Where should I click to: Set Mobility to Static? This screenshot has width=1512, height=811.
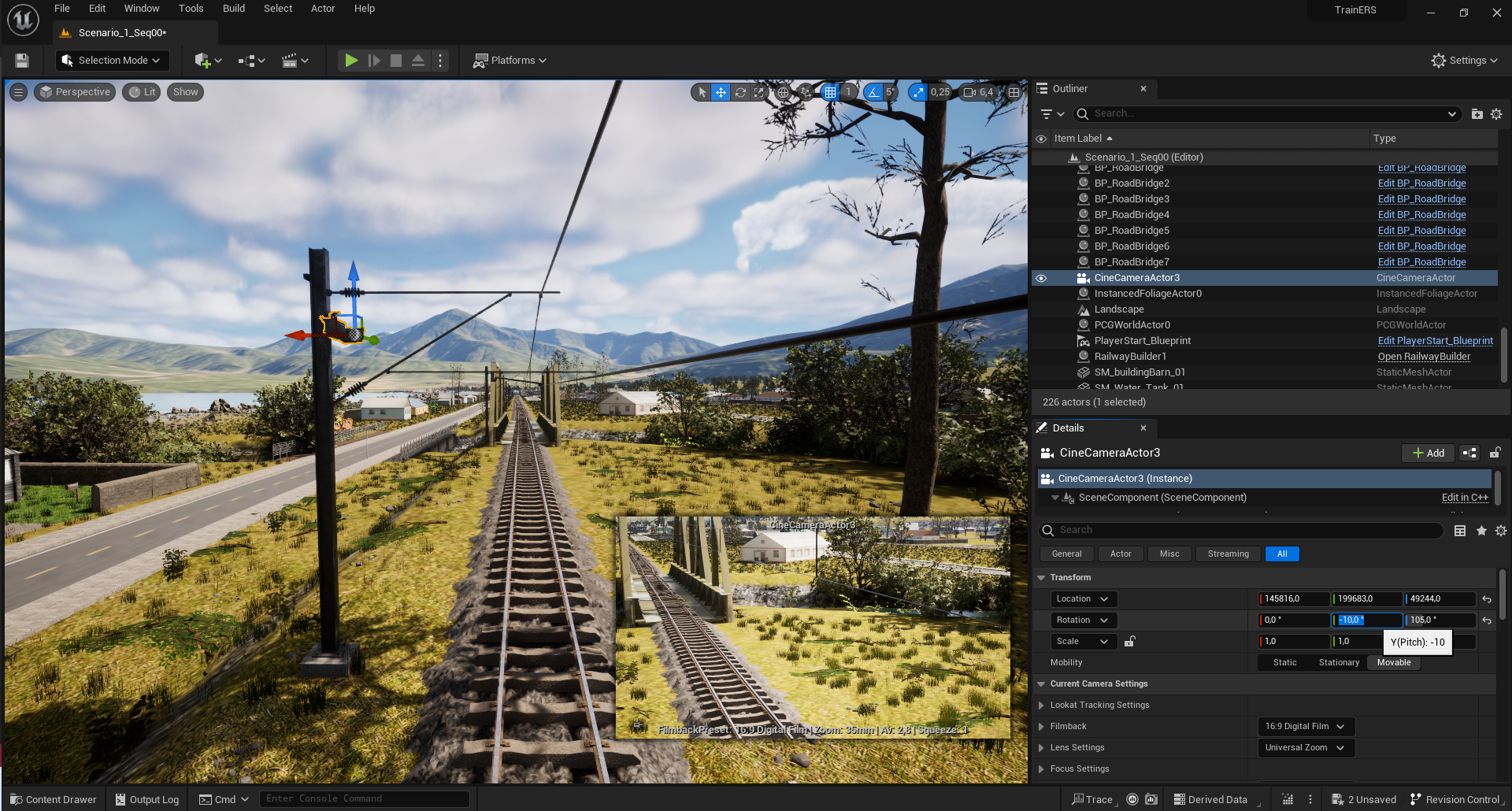[x=1284, y=663]
